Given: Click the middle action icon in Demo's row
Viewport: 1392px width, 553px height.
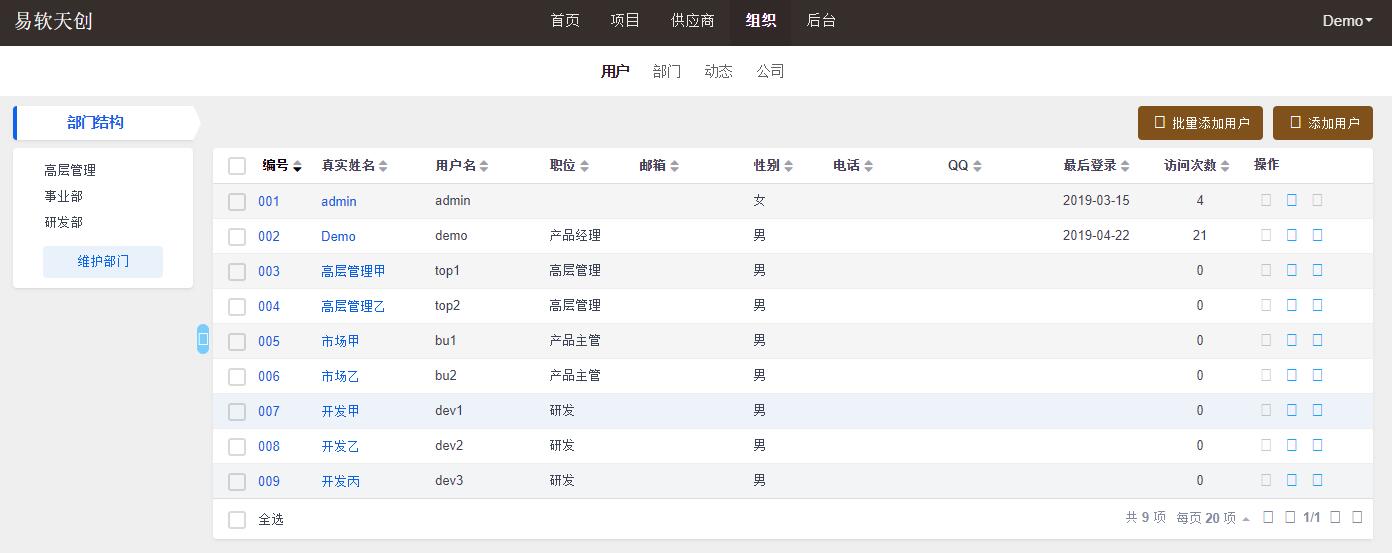Looking at the screenshot, I should click(x=1292, y=236).
